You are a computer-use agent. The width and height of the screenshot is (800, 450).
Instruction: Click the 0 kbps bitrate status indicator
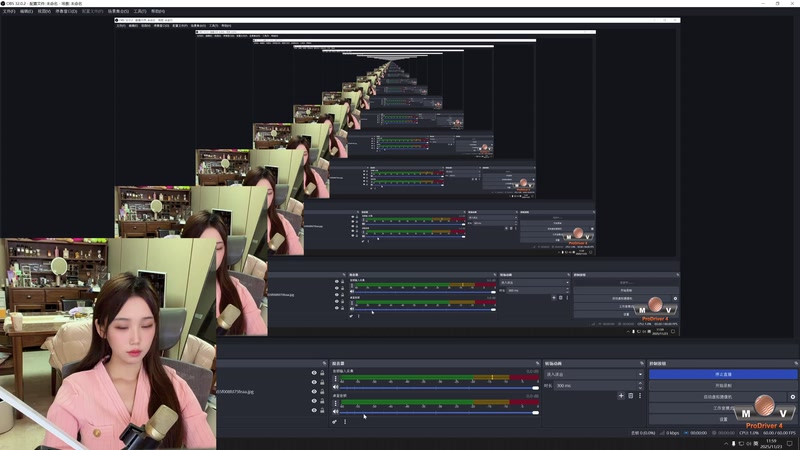[669, 433]
